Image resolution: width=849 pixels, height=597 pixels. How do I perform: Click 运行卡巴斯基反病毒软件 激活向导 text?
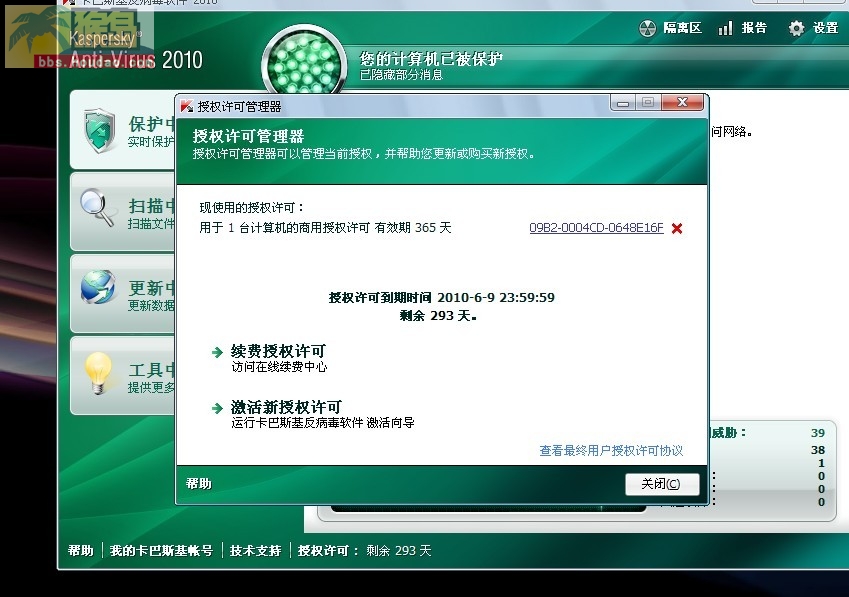pos(323,423)
